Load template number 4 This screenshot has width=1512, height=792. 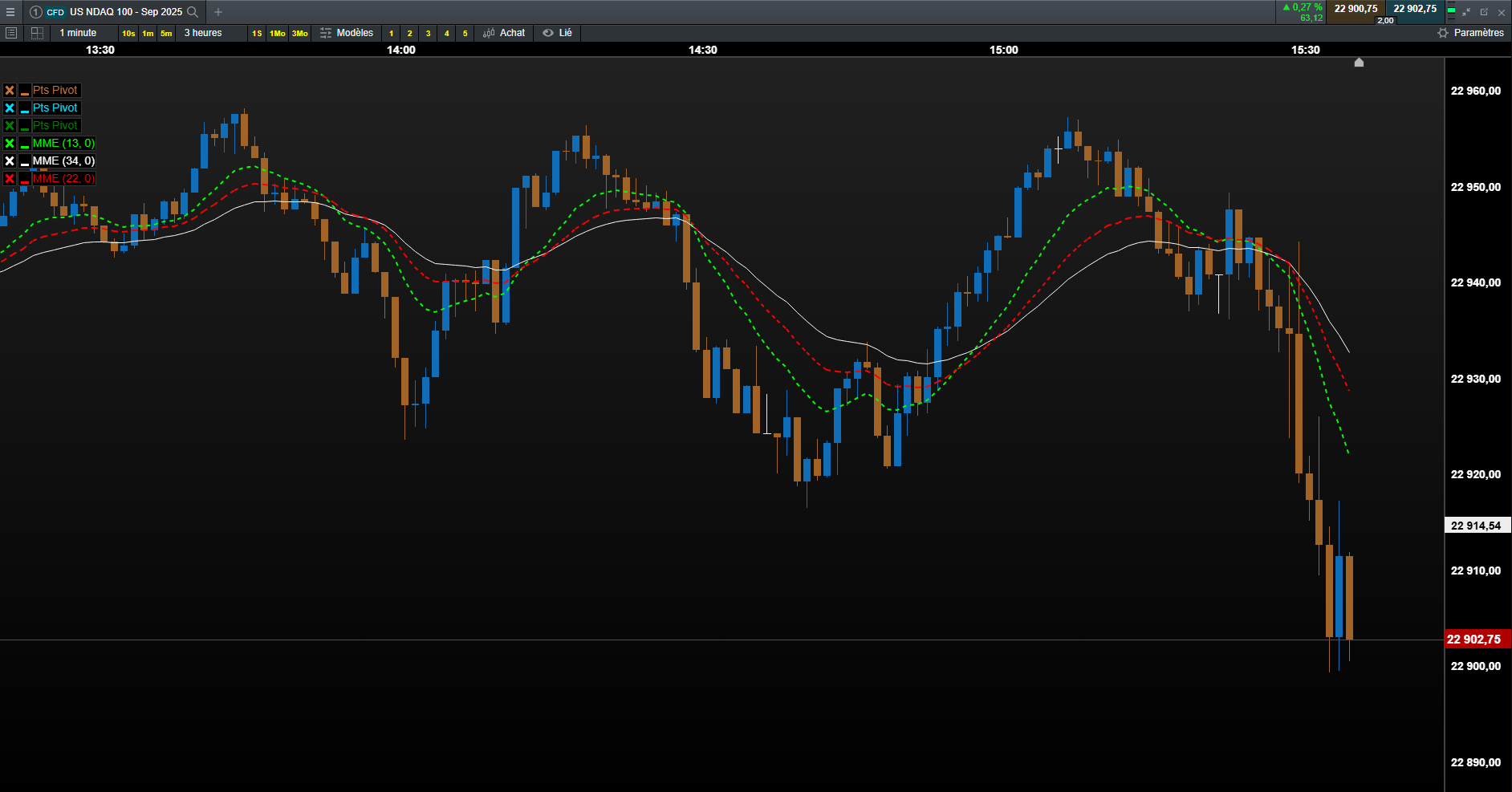tap(447, 33)
